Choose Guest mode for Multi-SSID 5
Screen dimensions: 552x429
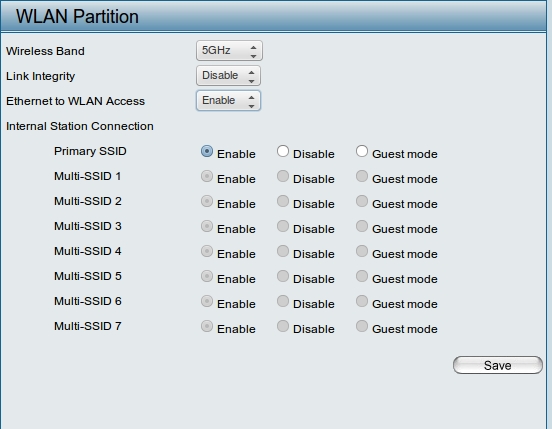362,276
